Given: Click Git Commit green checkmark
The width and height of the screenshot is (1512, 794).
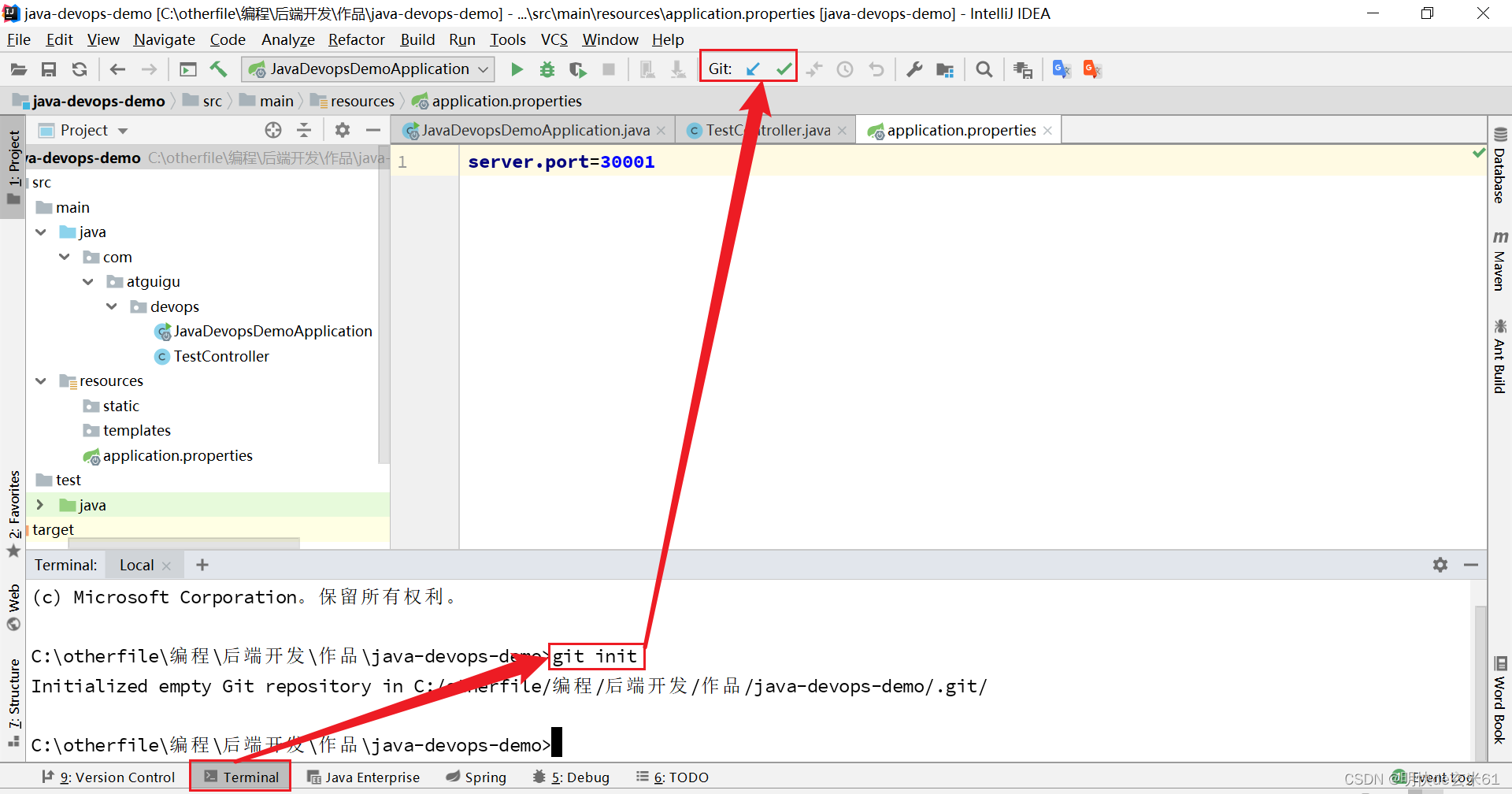Looking at the screenshot, I should click(784, 69).
